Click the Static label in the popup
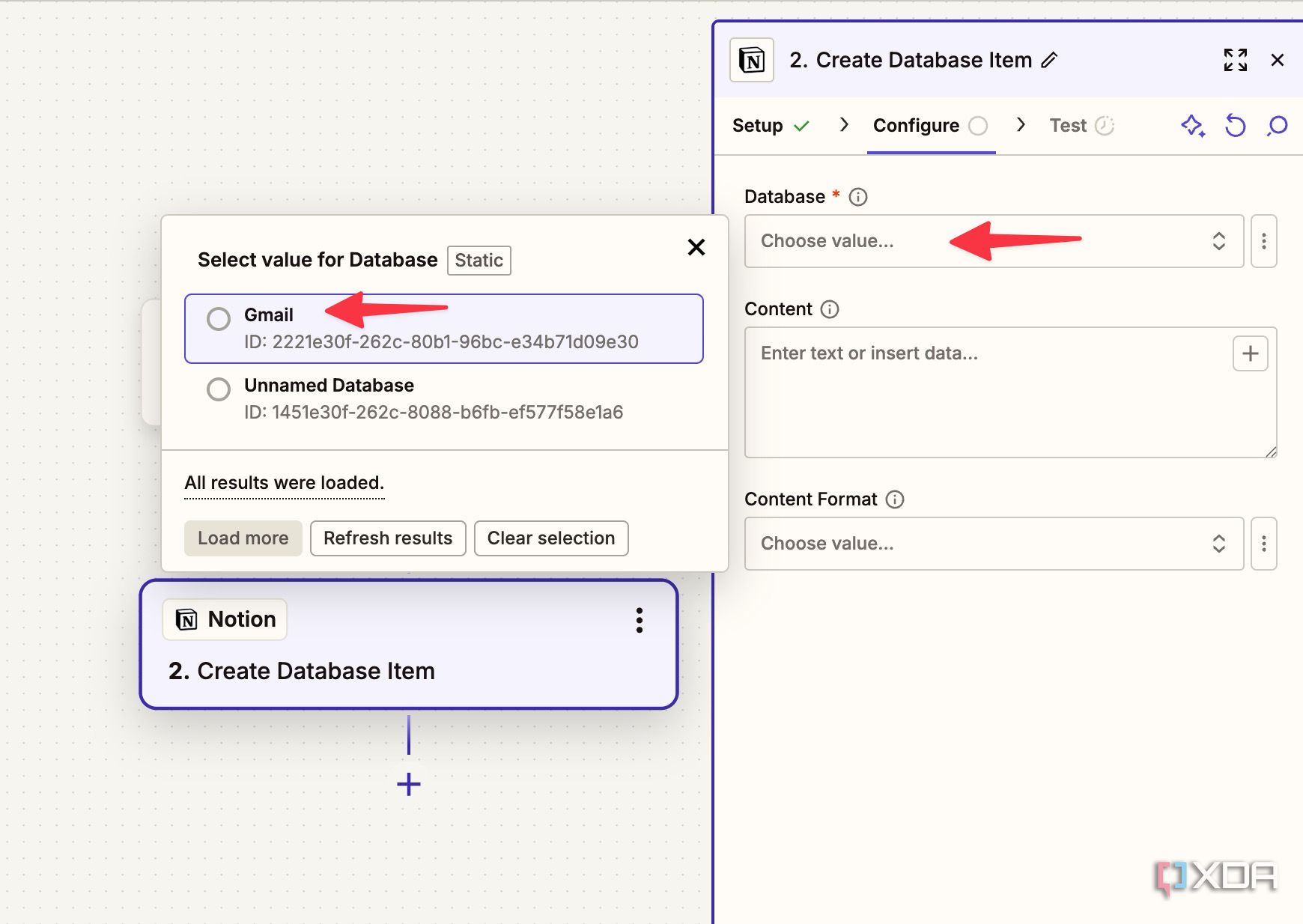The image size is (1303, 924). [x=479, y=261]
